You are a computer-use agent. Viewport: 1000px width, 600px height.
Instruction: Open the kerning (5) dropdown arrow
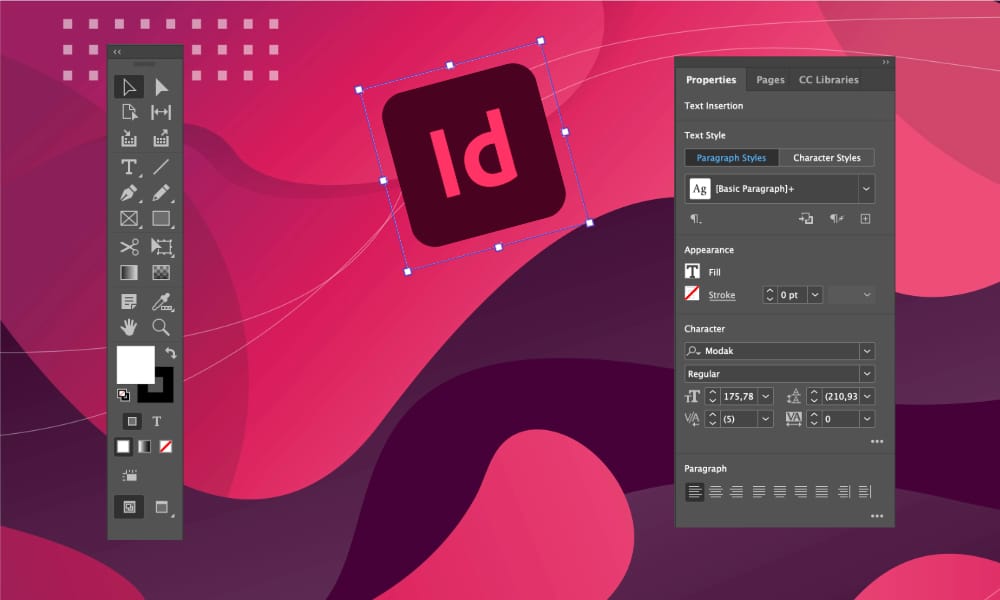[x=766, y=419]
